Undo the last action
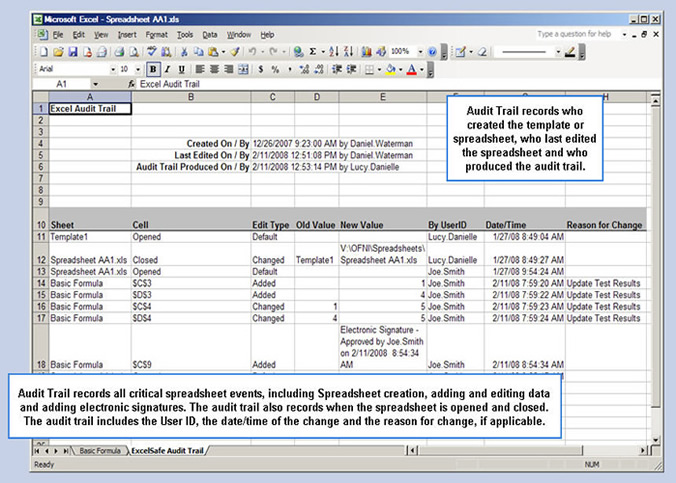The width and height of the screenshot is (676, 483). coord(252,52)
